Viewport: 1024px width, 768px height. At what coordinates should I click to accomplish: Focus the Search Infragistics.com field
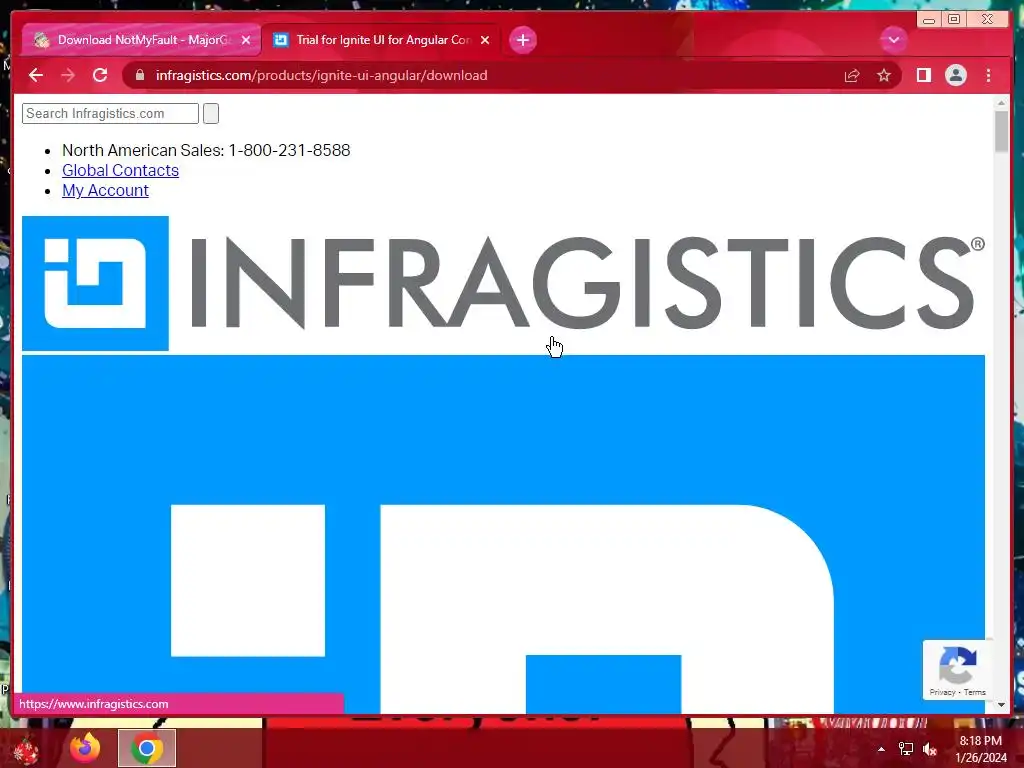coord(110,114)
